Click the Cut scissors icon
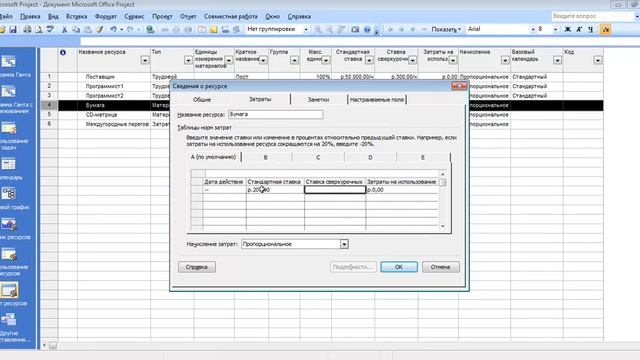640x360 pixels. (x=64, y=29)
